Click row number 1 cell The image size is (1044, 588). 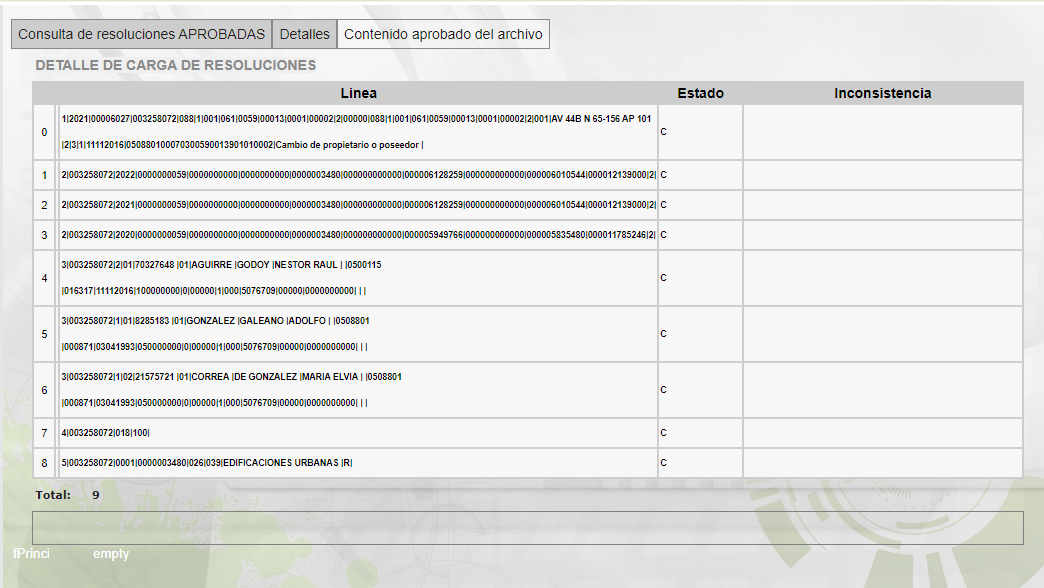coord(45,175)
